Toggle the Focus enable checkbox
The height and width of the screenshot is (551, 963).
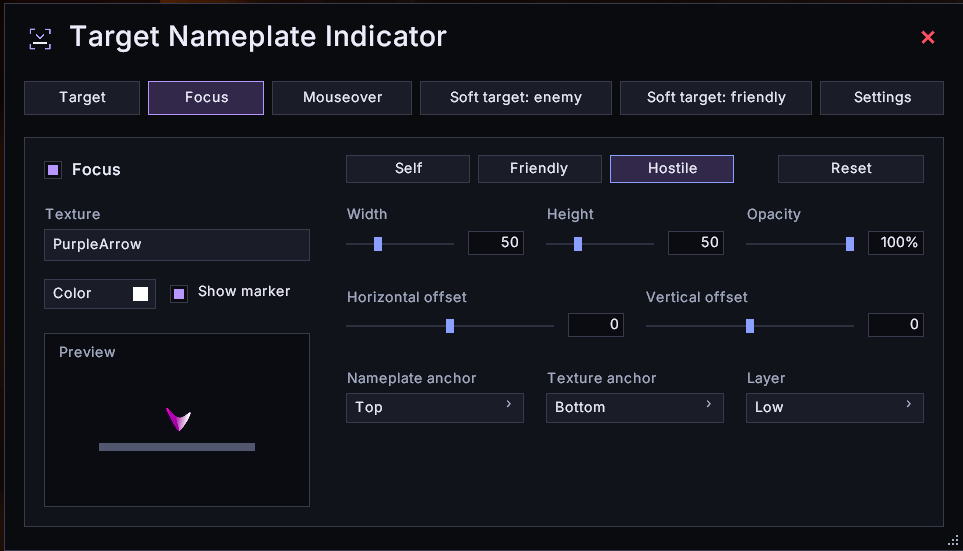point(53,170)
